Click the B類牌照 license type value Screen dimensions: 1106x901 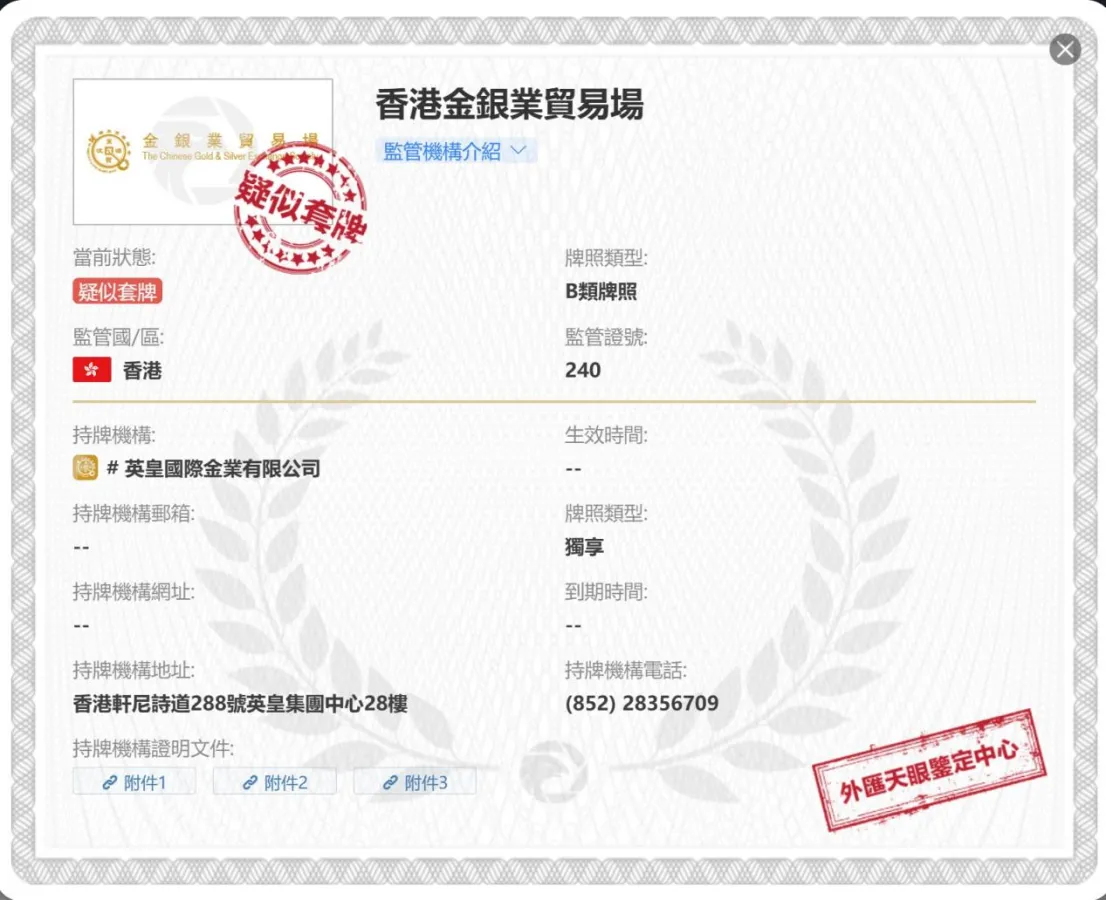(601, 291)
